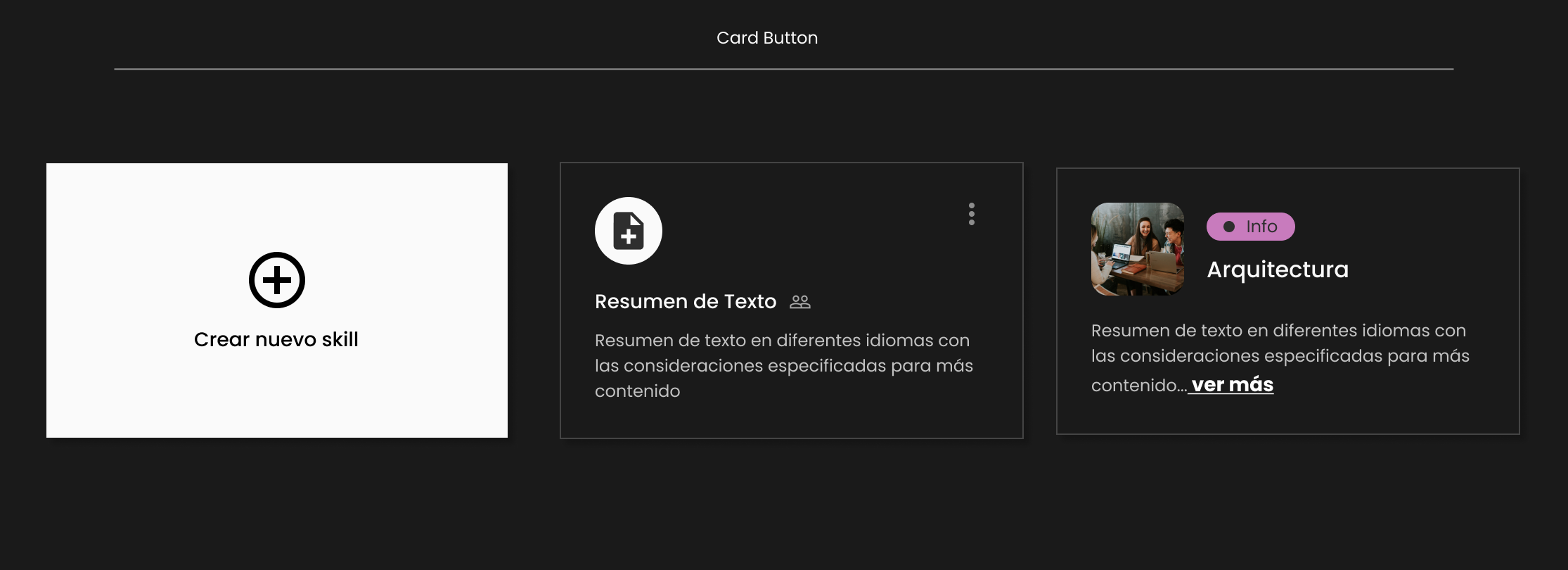Click the circled plus icon
The image size is (1568, 570).
tap(277, 280)
